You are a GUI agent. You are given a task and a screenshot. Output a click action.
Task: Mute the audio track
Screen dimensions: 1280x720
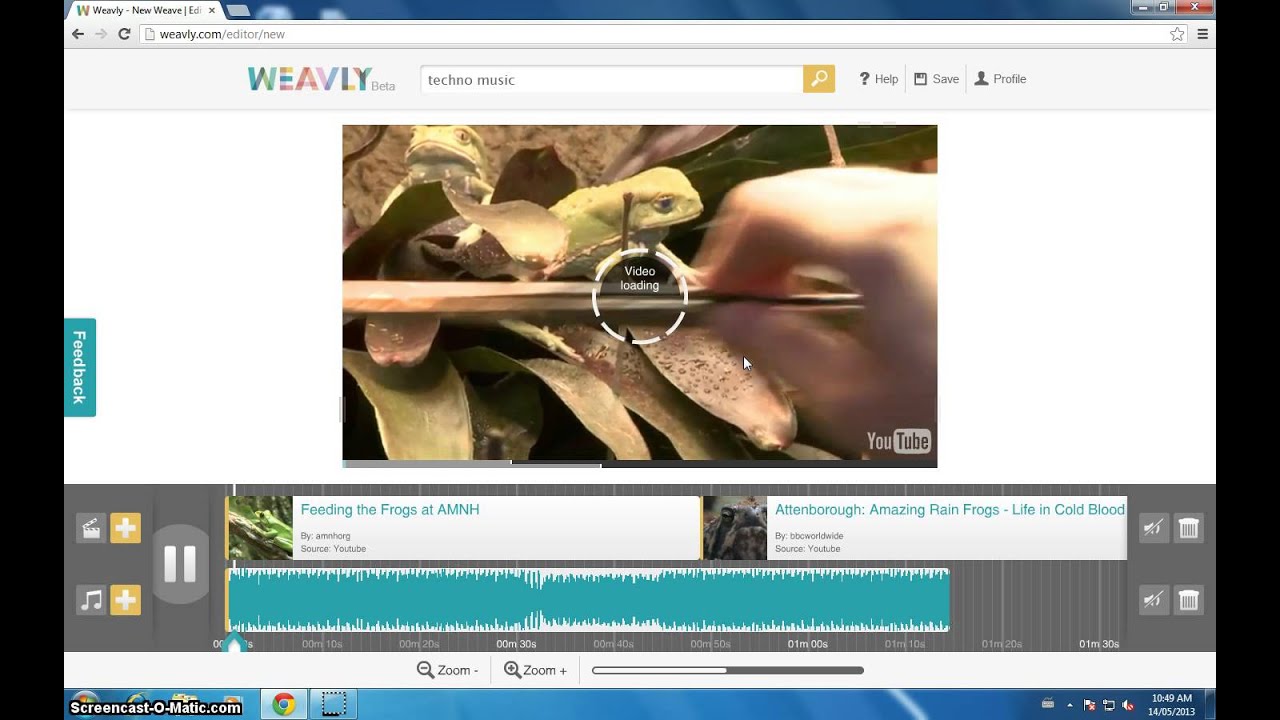tap(1153, 600)
